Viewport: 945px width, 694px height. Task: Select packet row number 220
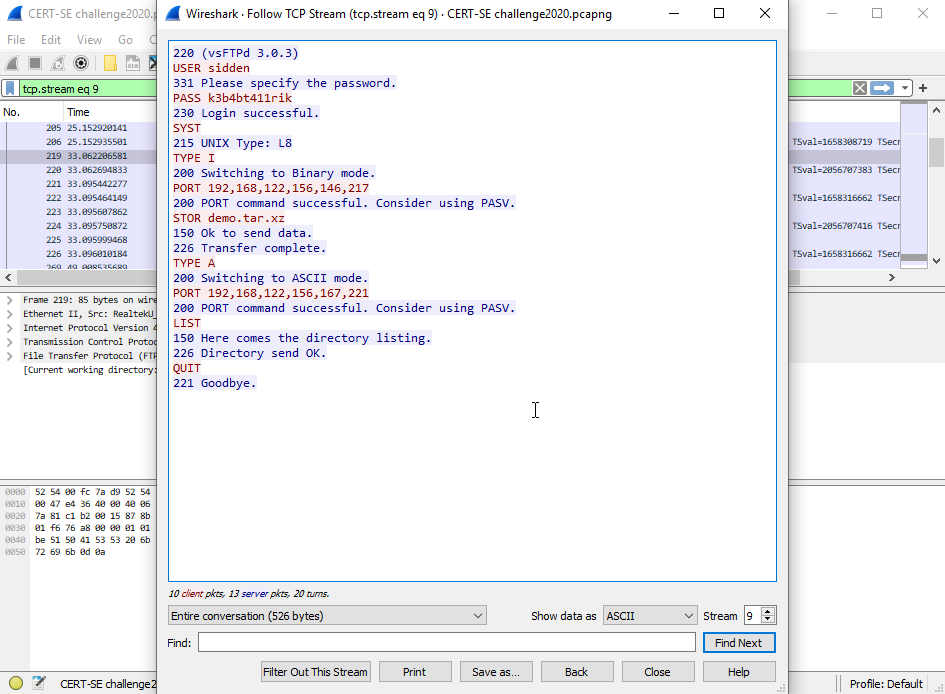point(78,170)
